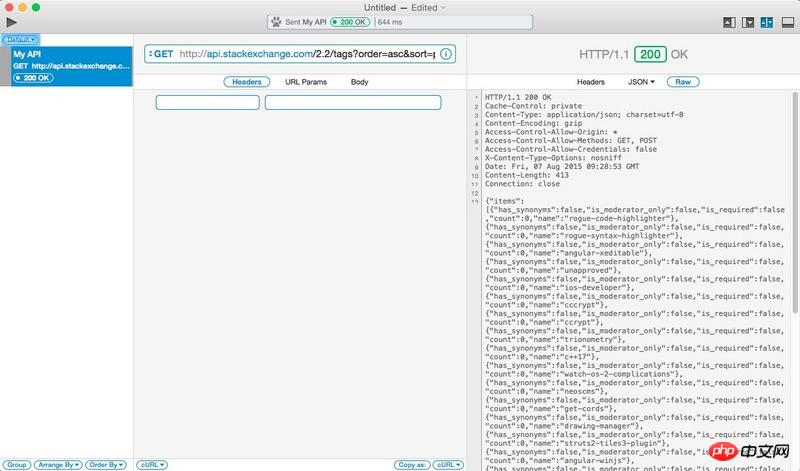Click the 'struts2-tiles3-plugin' name text
This screenshot has height=471, width=800.
click(x=613, y=443)
